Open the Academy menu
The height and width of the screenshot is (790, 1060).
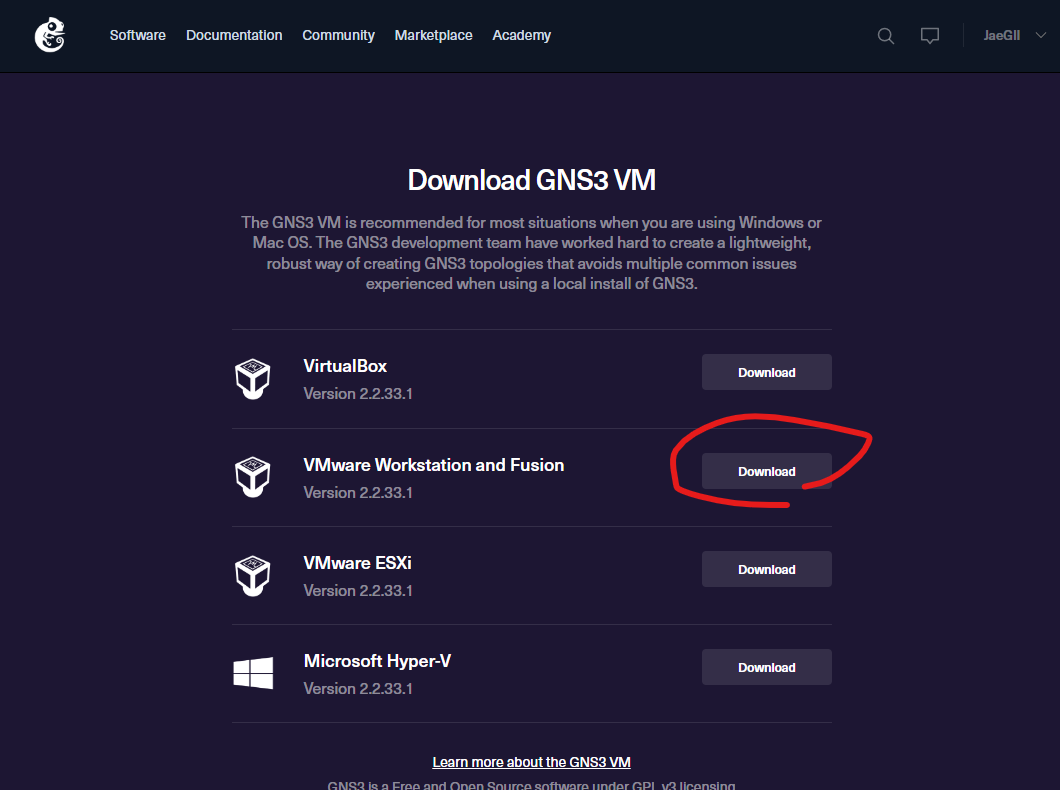click(521, 35)
